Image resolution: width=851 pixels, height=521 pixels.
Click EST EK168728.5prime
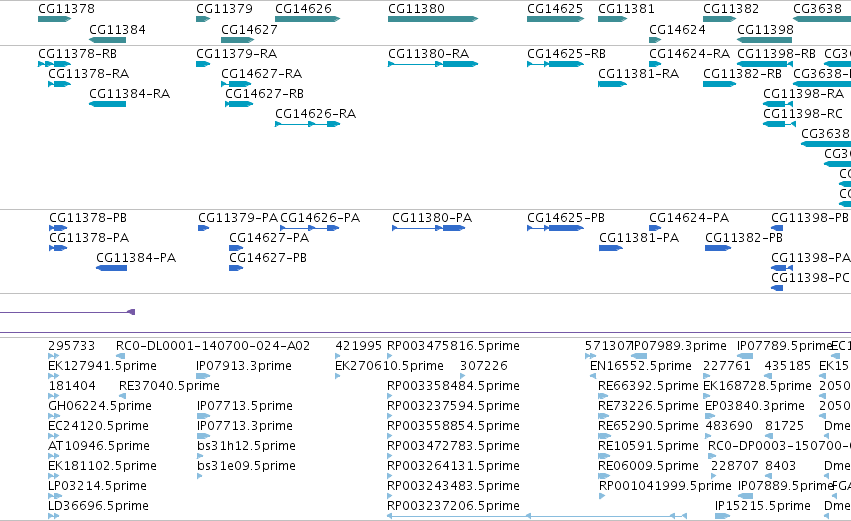click(758, 386)
